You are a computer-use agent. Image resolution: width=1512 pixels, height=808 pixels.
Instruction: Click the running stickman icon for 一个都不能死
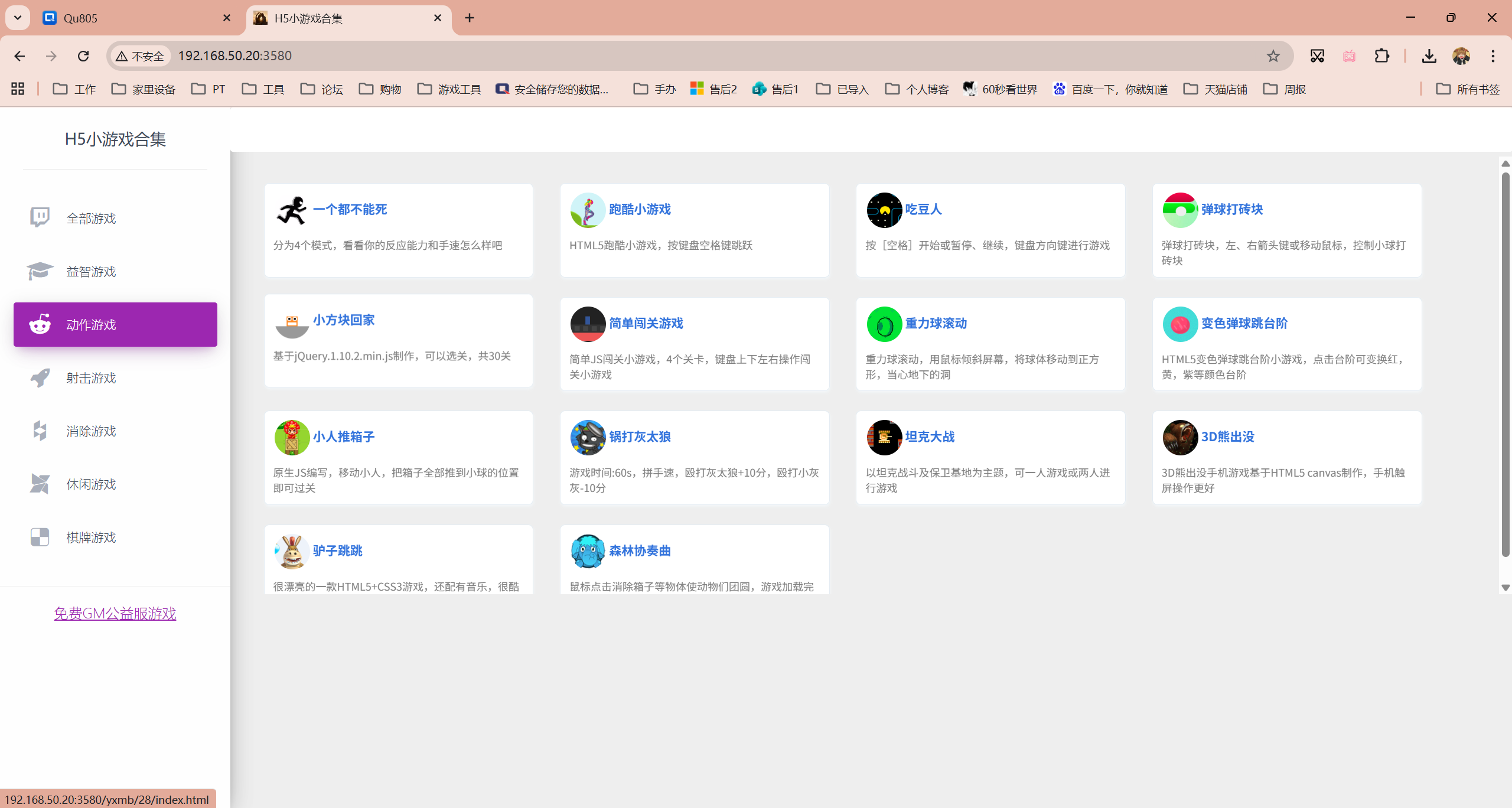[292, 210]
